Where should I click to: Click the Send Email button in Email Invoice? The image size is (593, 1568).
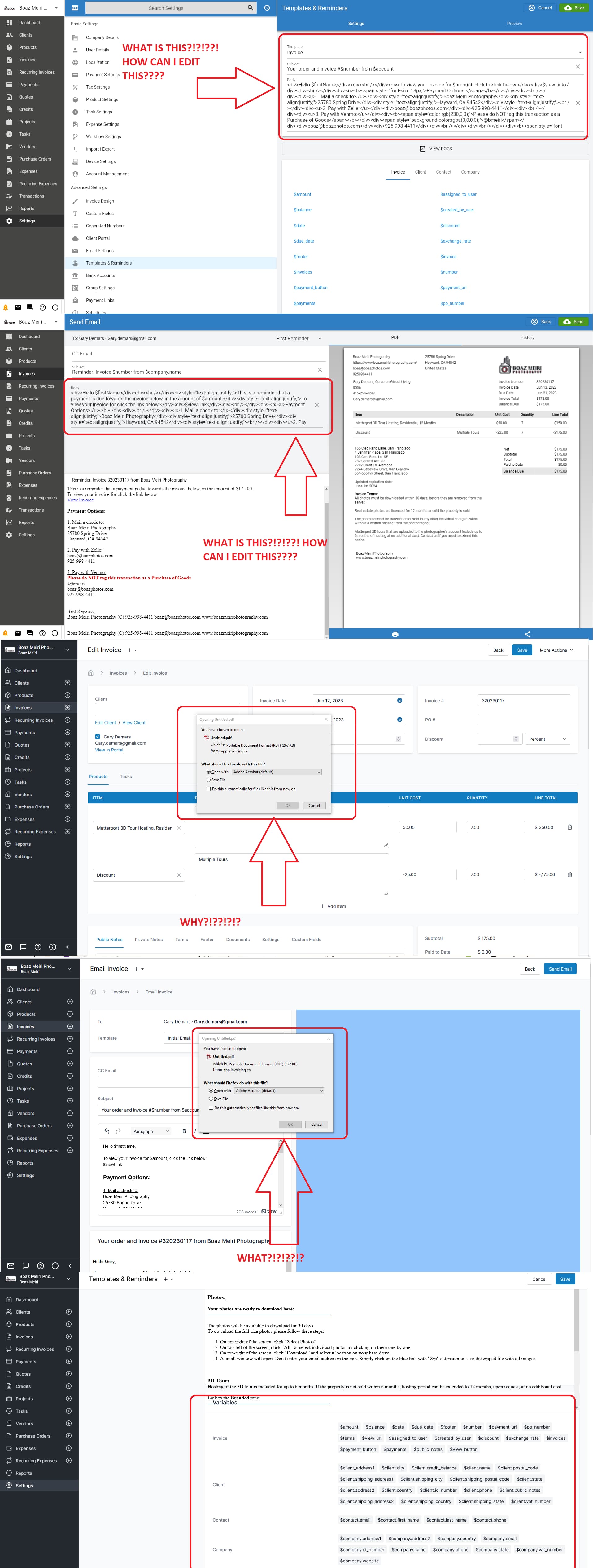pyautogui.click(x=560, y=969)
